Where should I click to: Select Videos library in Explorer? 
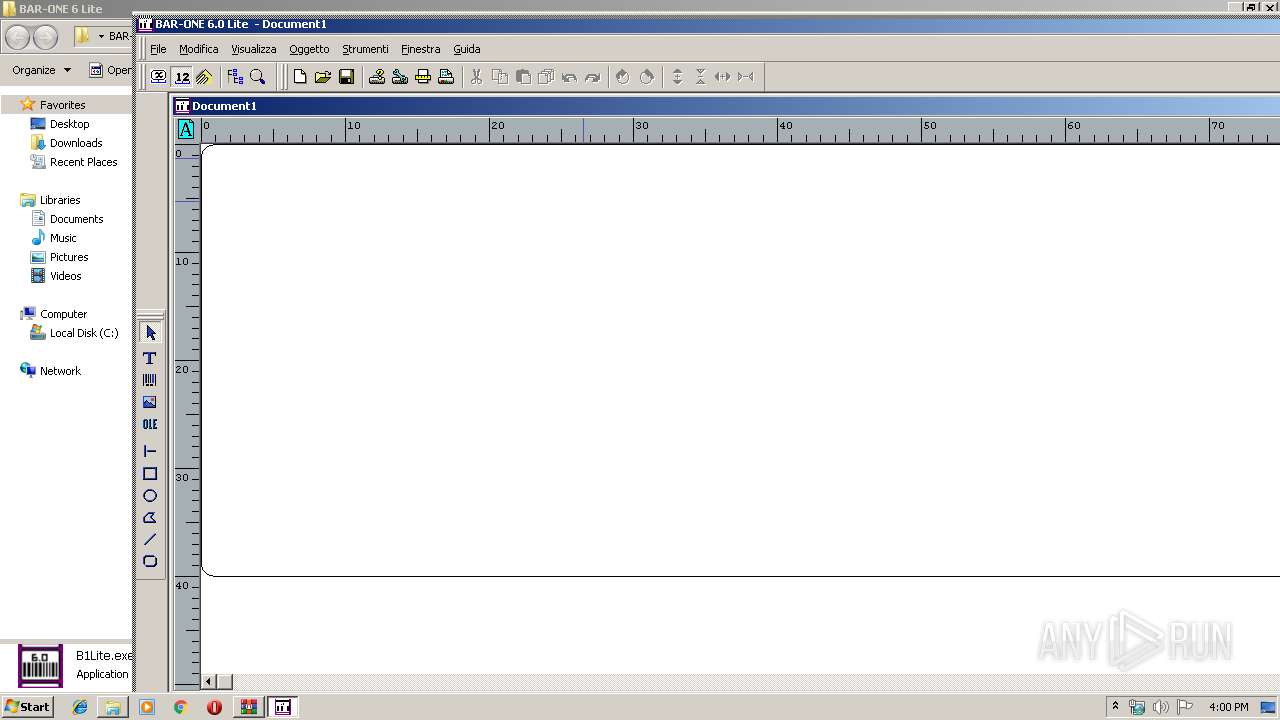click(65, 276)
